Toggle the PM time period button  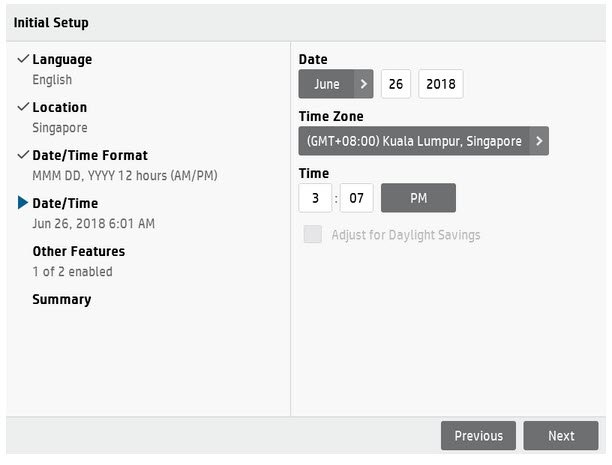point(418,198)
